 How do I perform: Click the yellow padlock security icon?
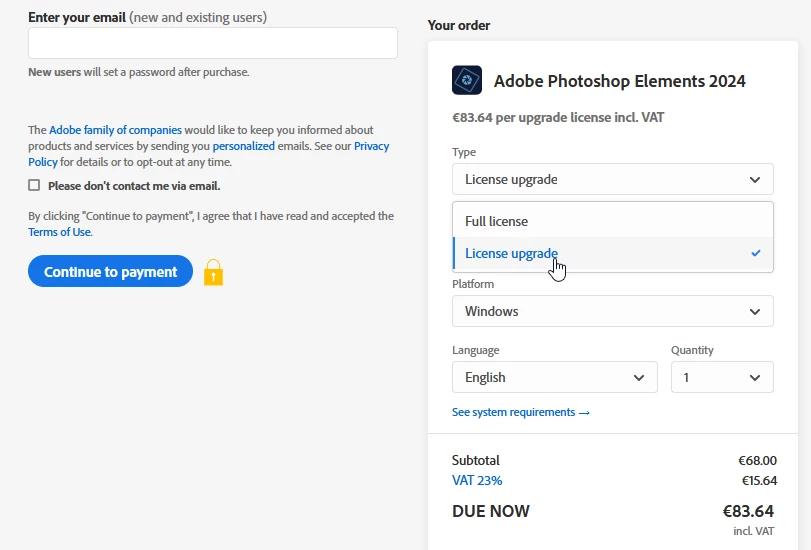pyautogui.click(x=213, y=273)
